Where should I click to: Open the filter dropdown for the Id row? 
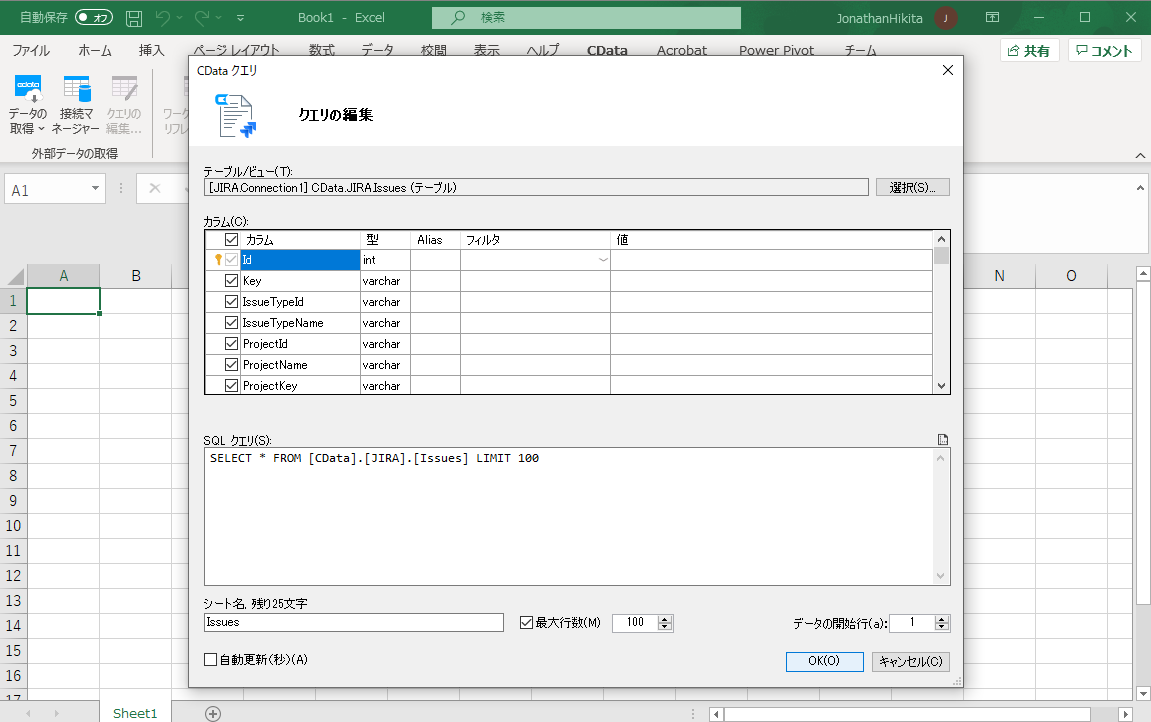[603, 260]
